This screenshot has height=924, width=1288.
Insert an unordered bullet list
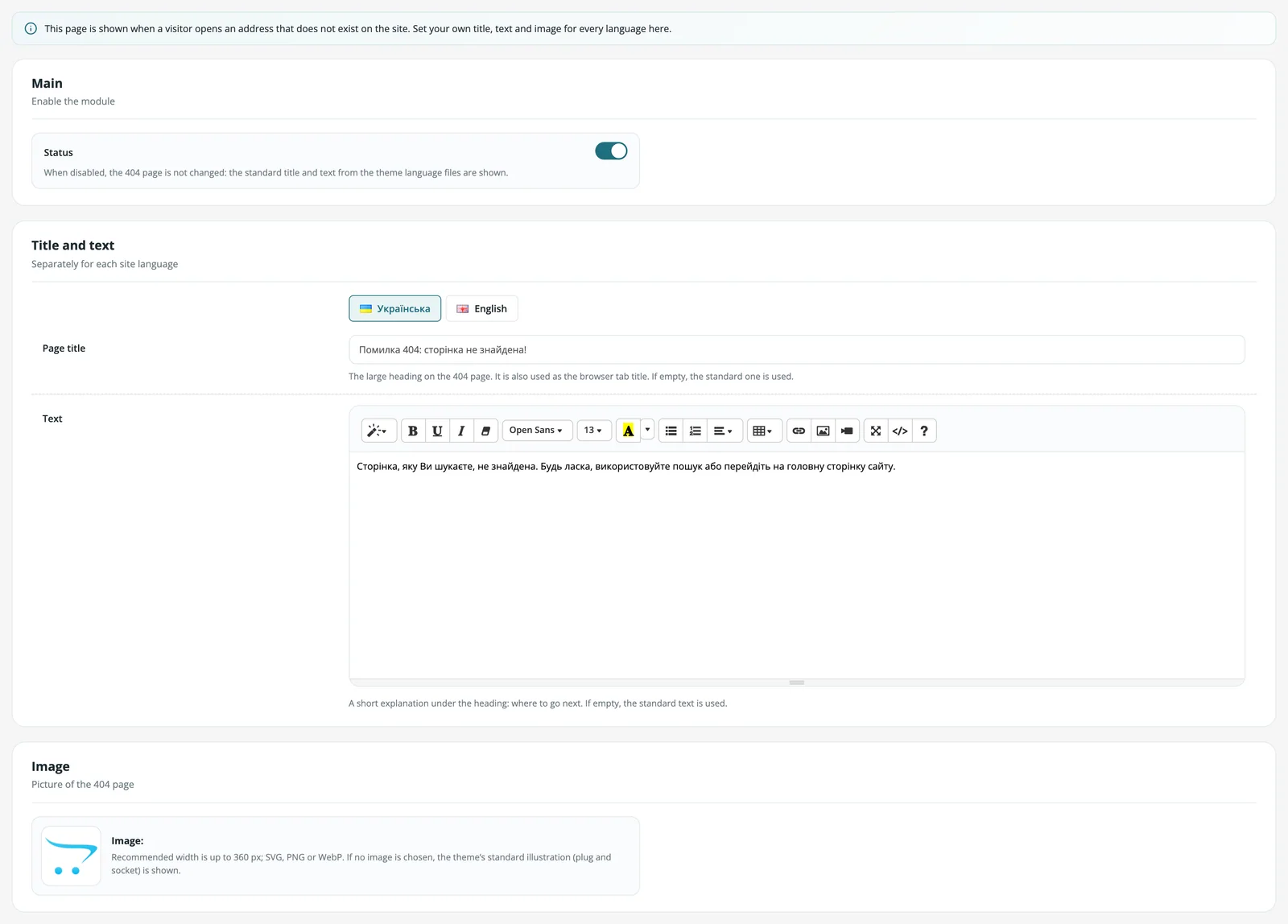(671, 431)
